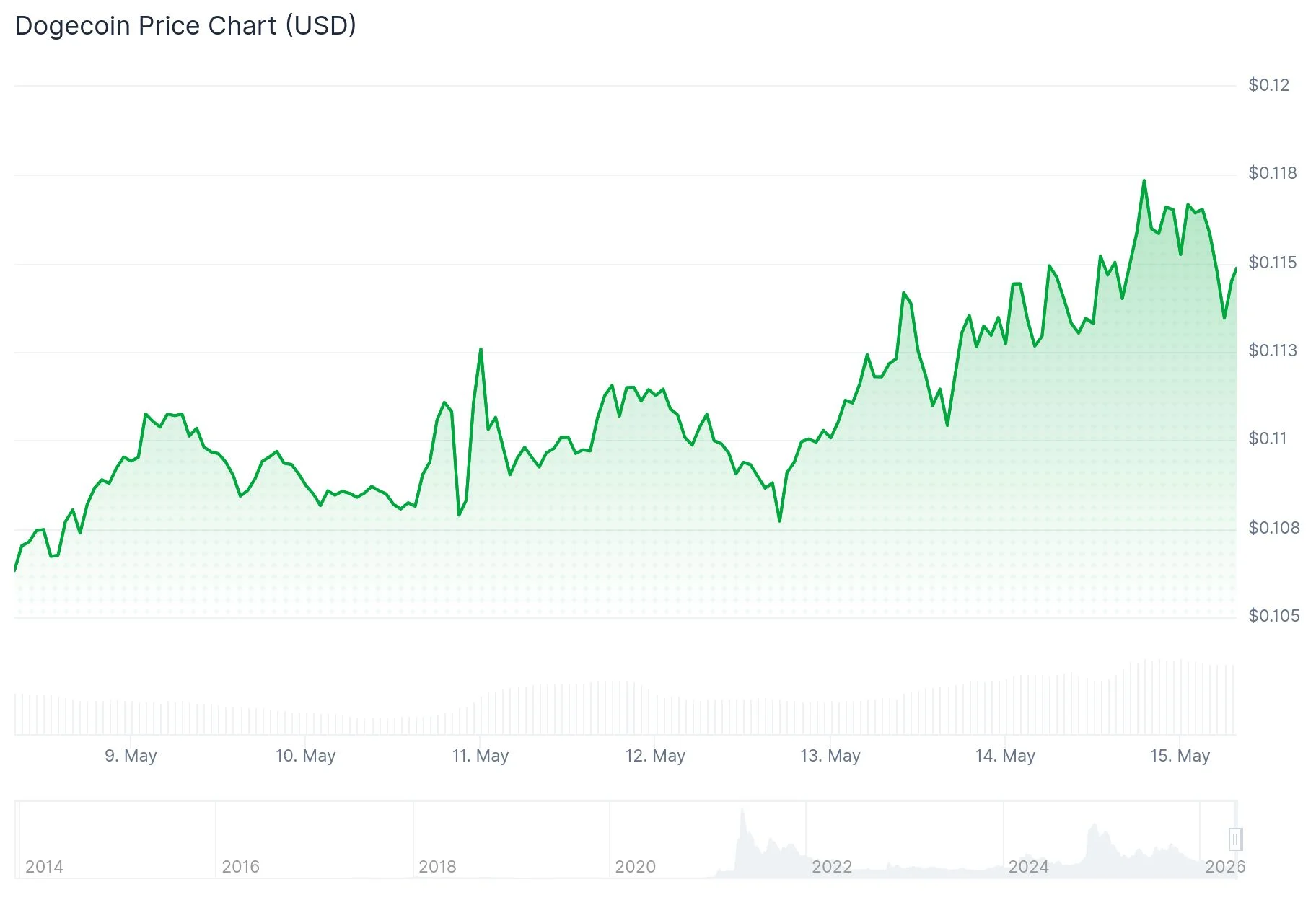Click the $0.12 y-axis label
This screenshot has width=1316, height=900.
tap(1268, 85)
